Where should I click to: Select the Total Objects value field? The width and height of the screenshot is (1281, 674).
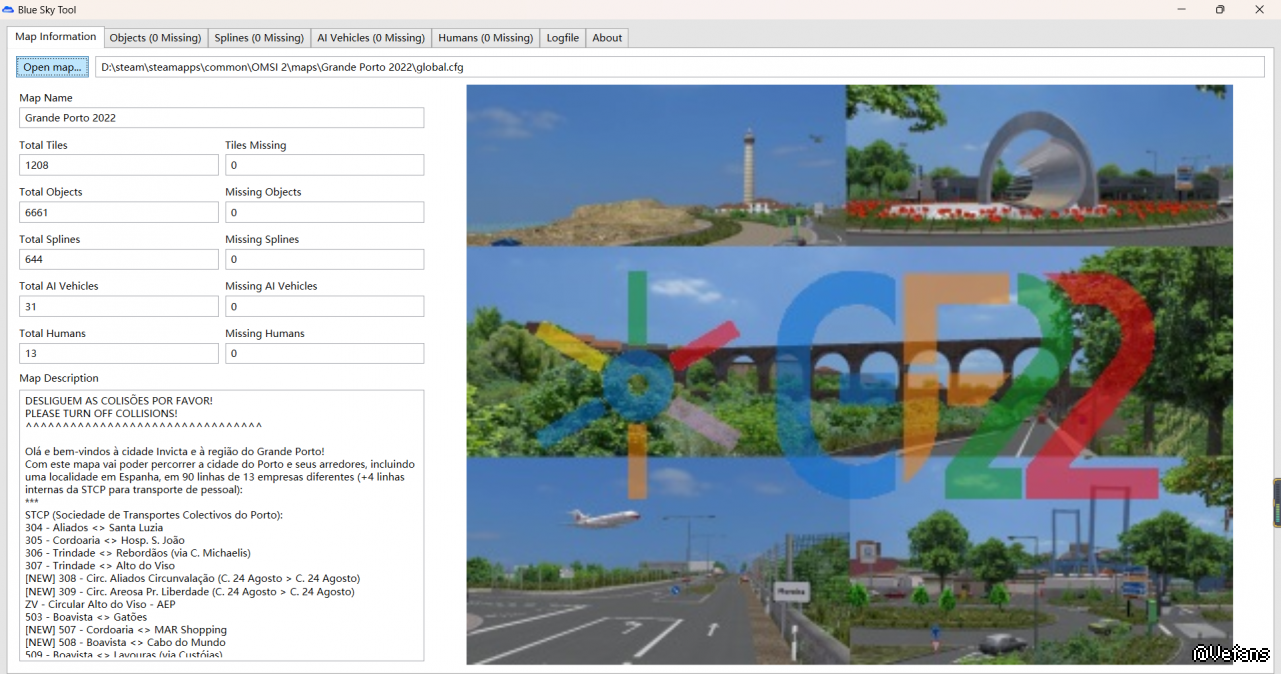(118, 212)
